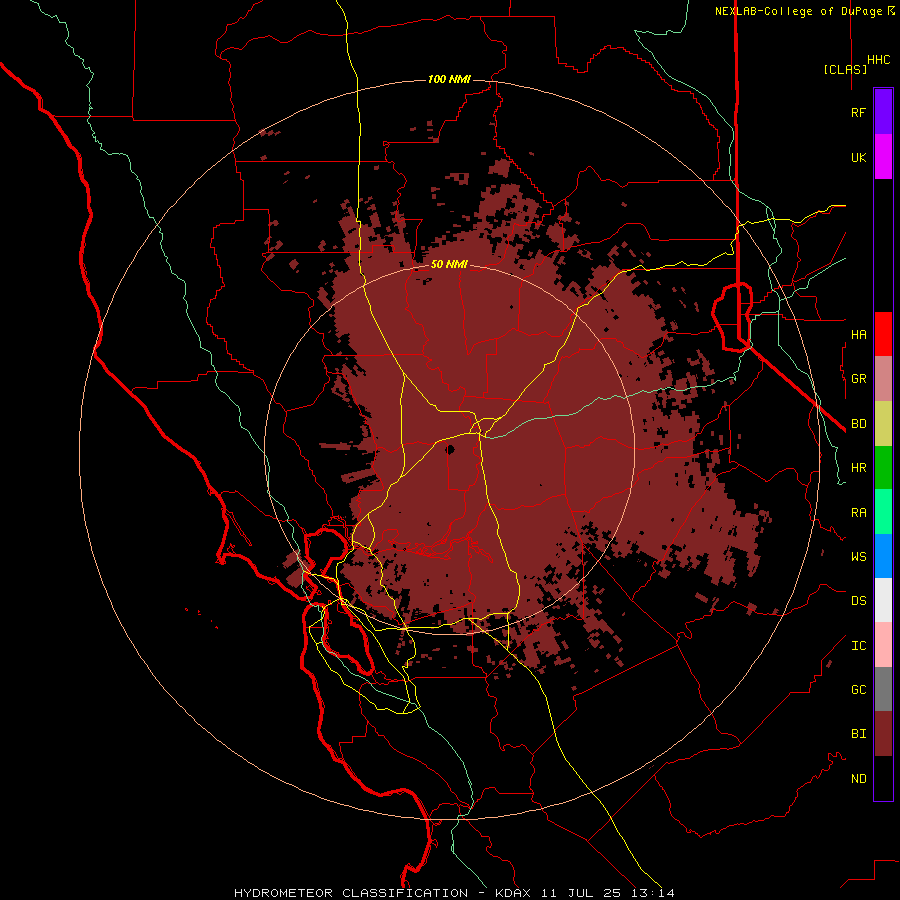The width and height of the screenshot is (900, 900).
Task: Click the HR legend label
Action: (858, 468)
